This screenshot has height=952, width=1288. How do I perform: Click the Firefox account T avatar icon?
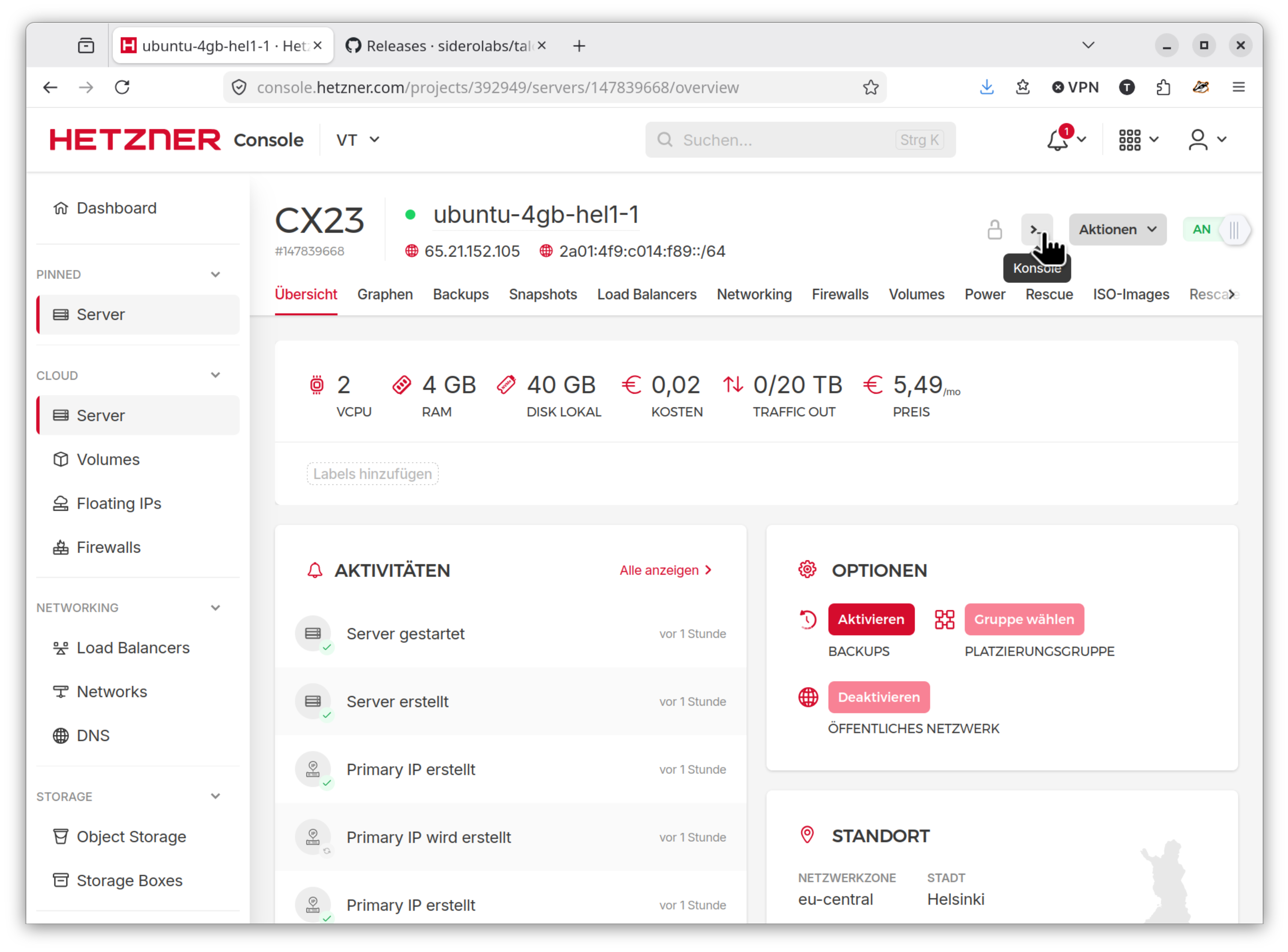point(1127,87)
